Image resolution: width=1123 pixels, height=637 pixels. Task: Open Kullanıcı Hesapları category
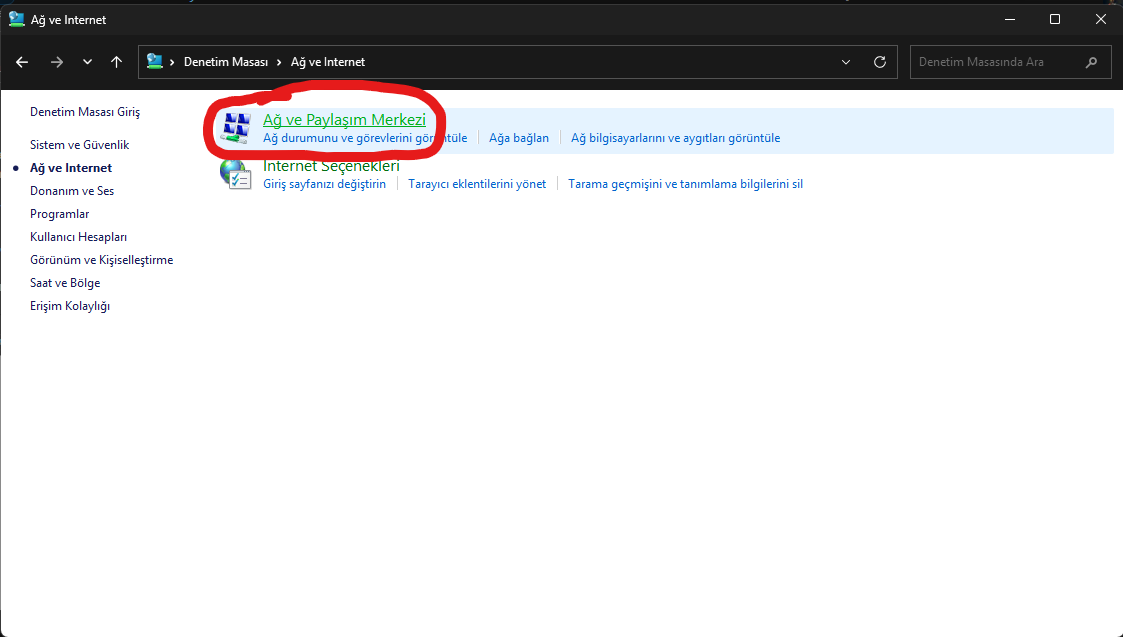pos(78,236)
